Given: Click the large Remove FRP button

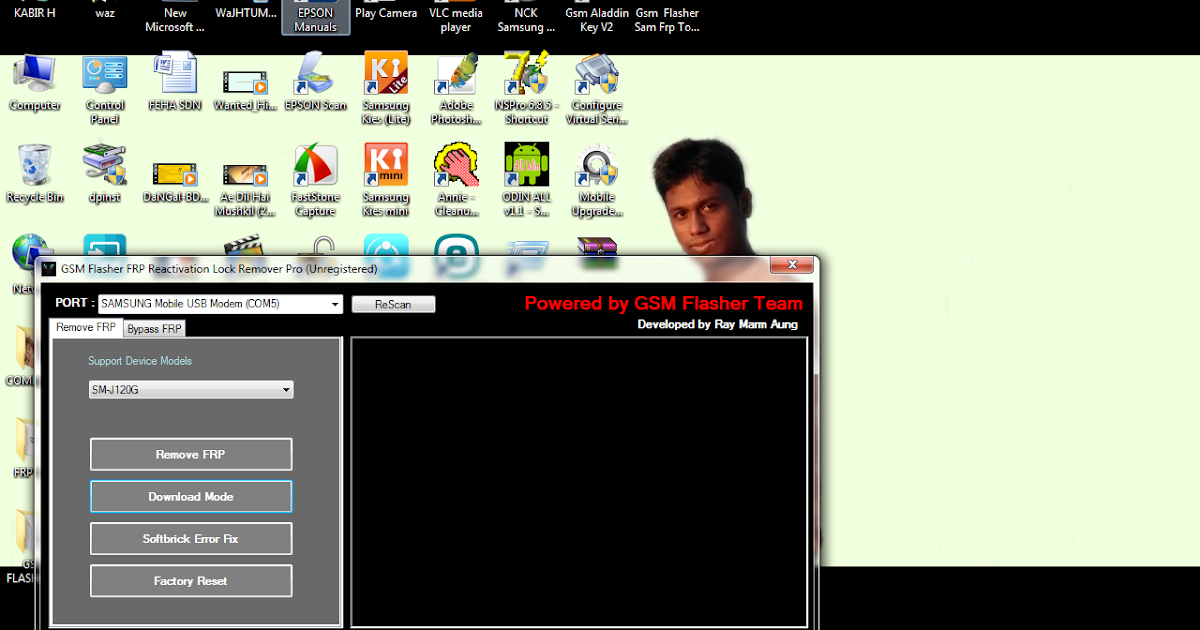Looking at the screenshot, I should [x=191, y=454].
